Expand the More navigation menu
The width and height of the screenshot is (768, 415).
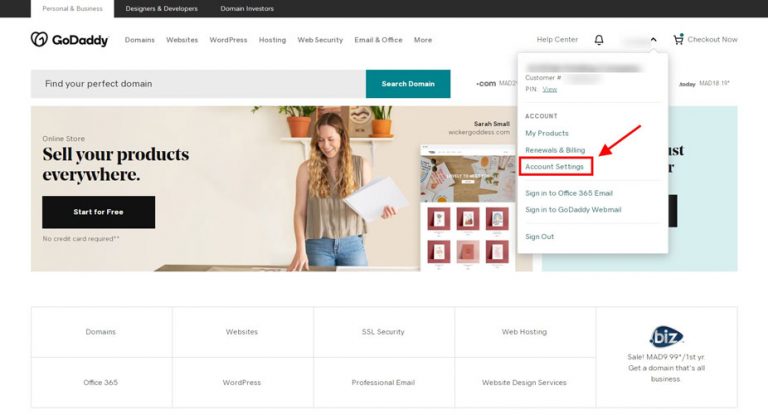point(423,40)
